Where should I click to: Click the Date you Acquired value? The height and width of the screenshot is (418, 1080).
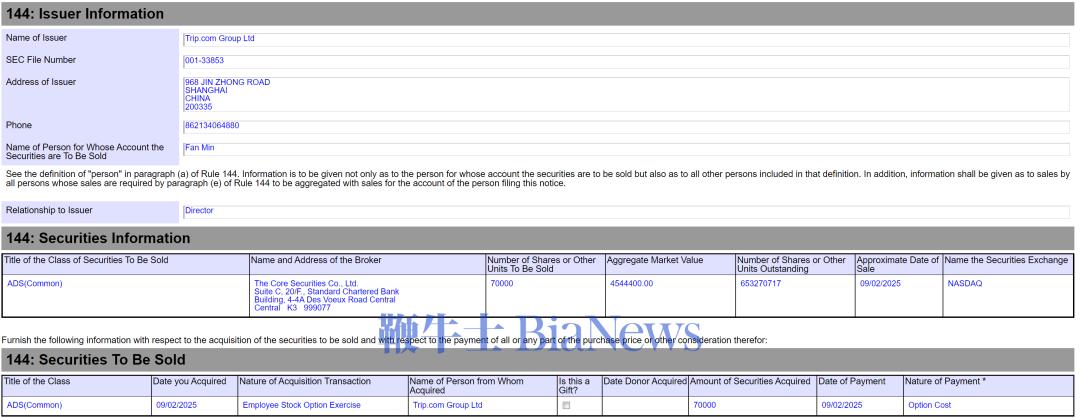point(176,406)
